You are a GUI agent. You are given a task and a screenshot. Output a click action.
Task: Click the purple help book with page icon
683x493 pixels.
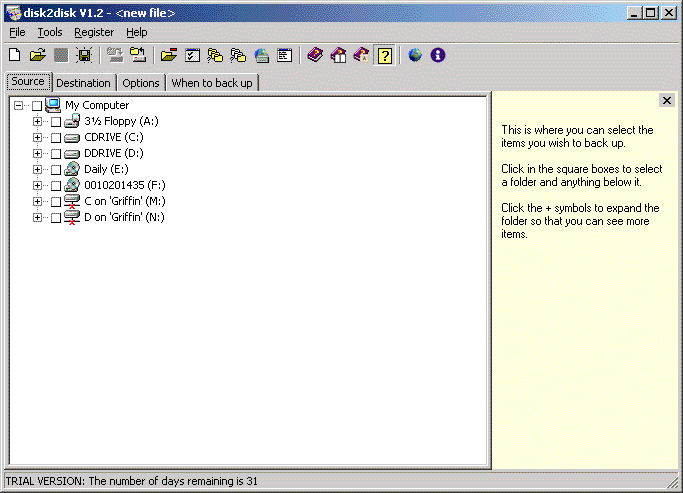point(361,55)
